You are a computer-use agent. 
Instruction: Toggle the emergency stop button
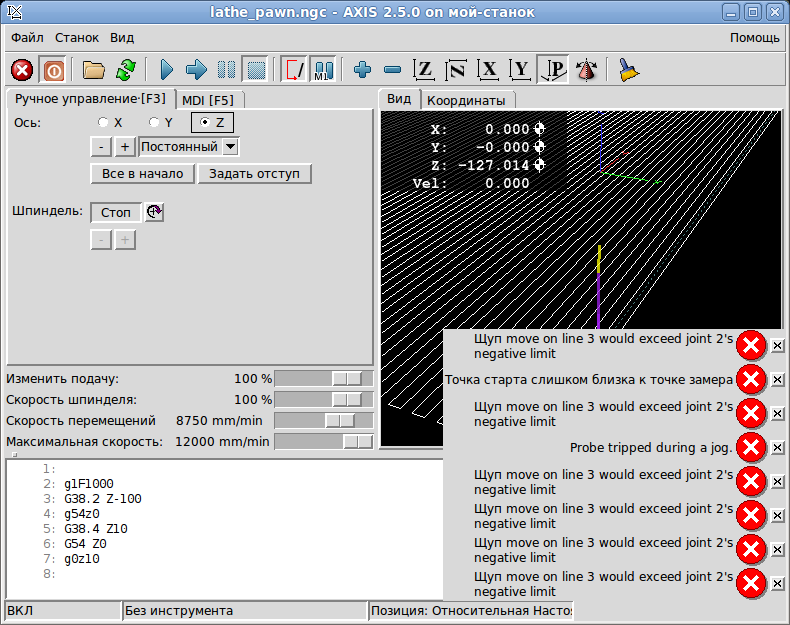(22, 70)
